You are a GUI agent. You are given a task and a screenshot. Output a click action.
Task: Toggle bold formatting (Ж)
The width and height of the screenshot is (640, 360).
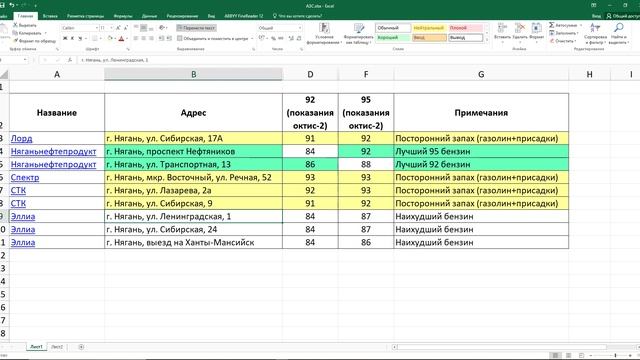[65, 38]
